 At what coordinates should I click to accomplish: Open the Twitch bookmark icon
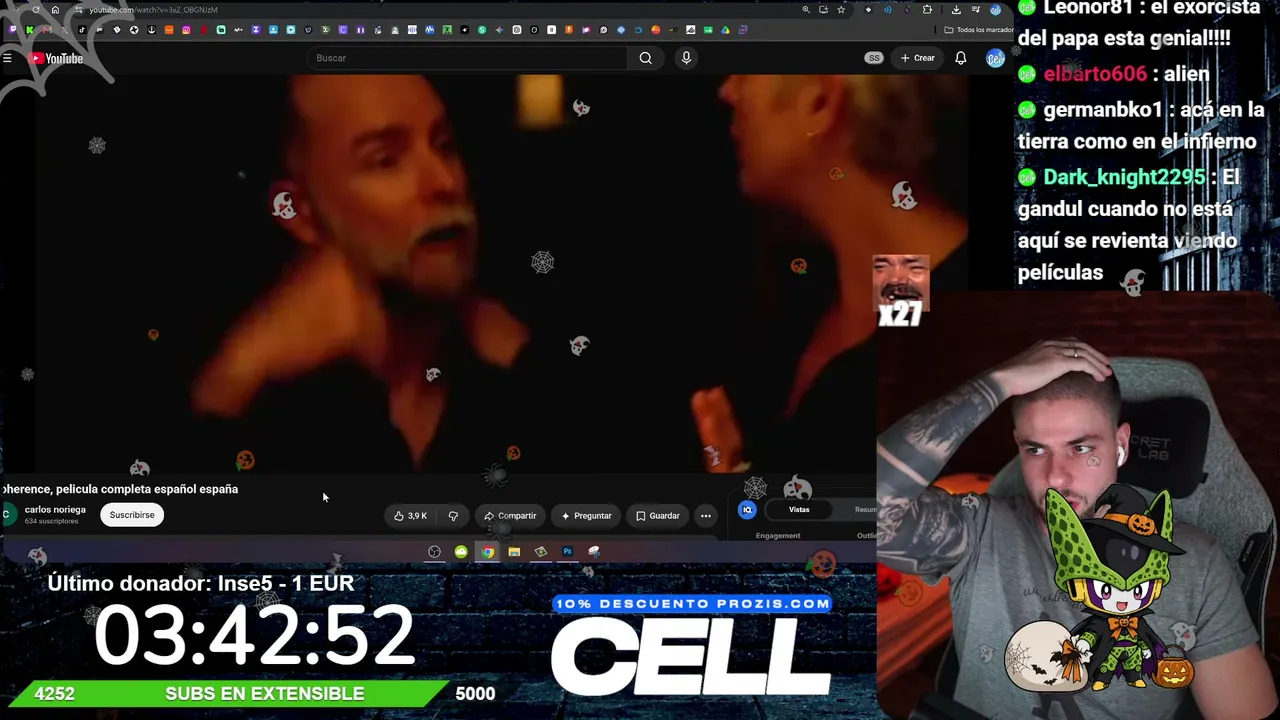12,30
